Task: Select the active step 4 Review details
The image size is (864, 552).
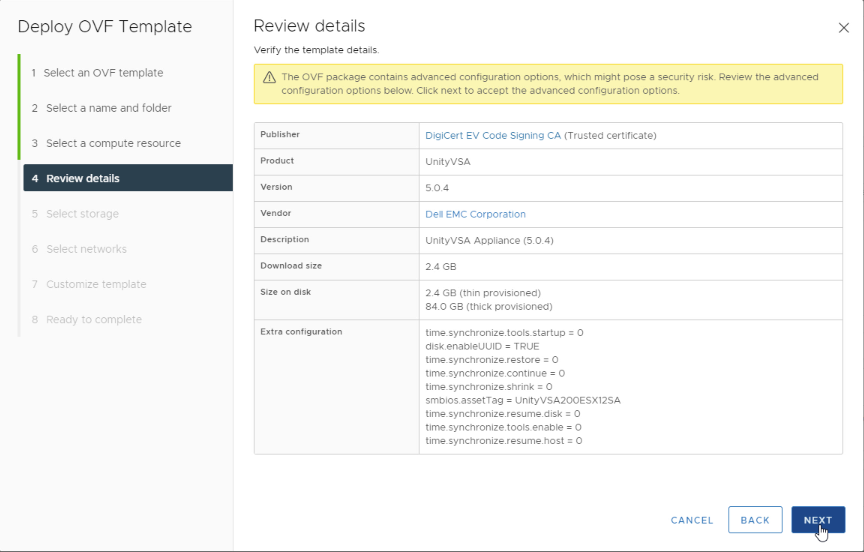Action: [x=128, y=178]
